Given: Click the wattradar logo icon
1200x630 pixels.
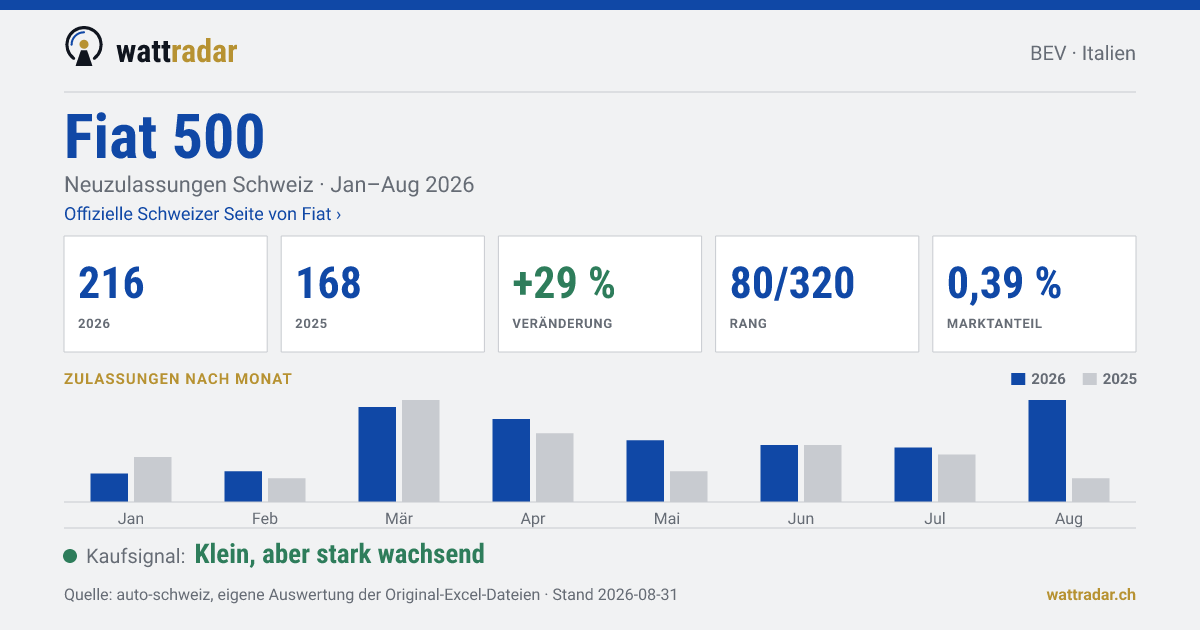Looking at the screenshot, I should tap(83, 46).
